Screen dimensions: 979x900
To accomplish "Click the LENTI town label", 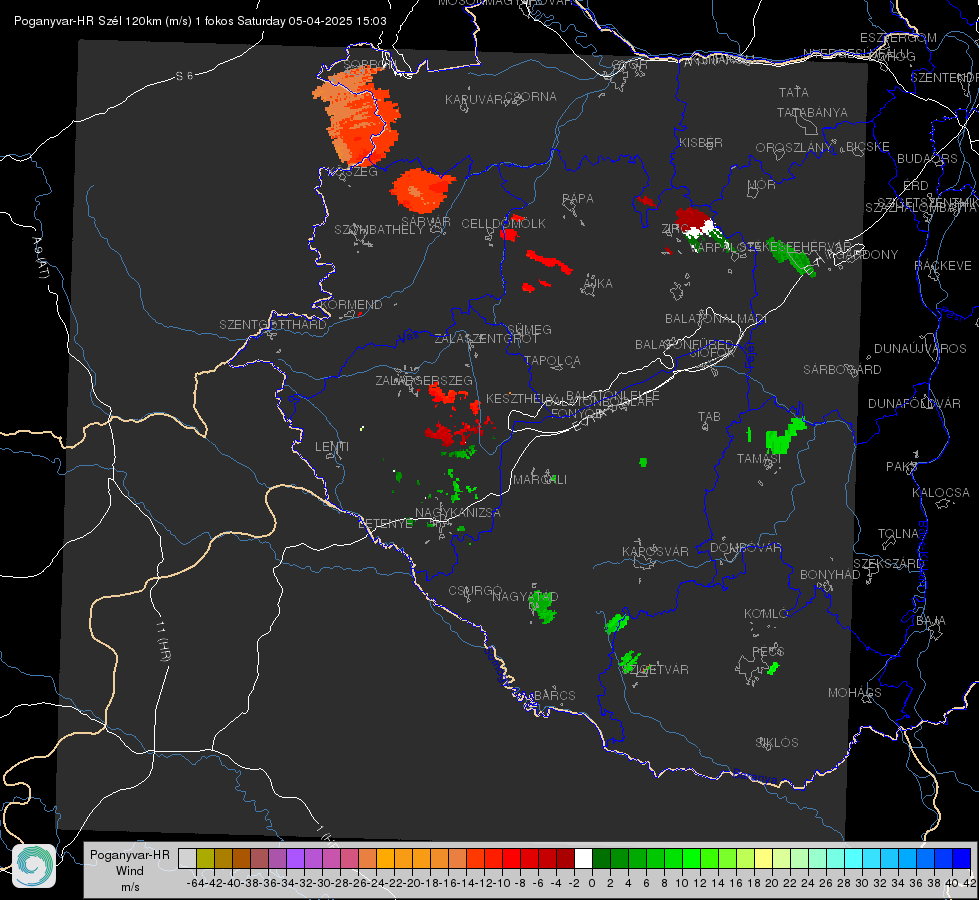I will 332,447.
